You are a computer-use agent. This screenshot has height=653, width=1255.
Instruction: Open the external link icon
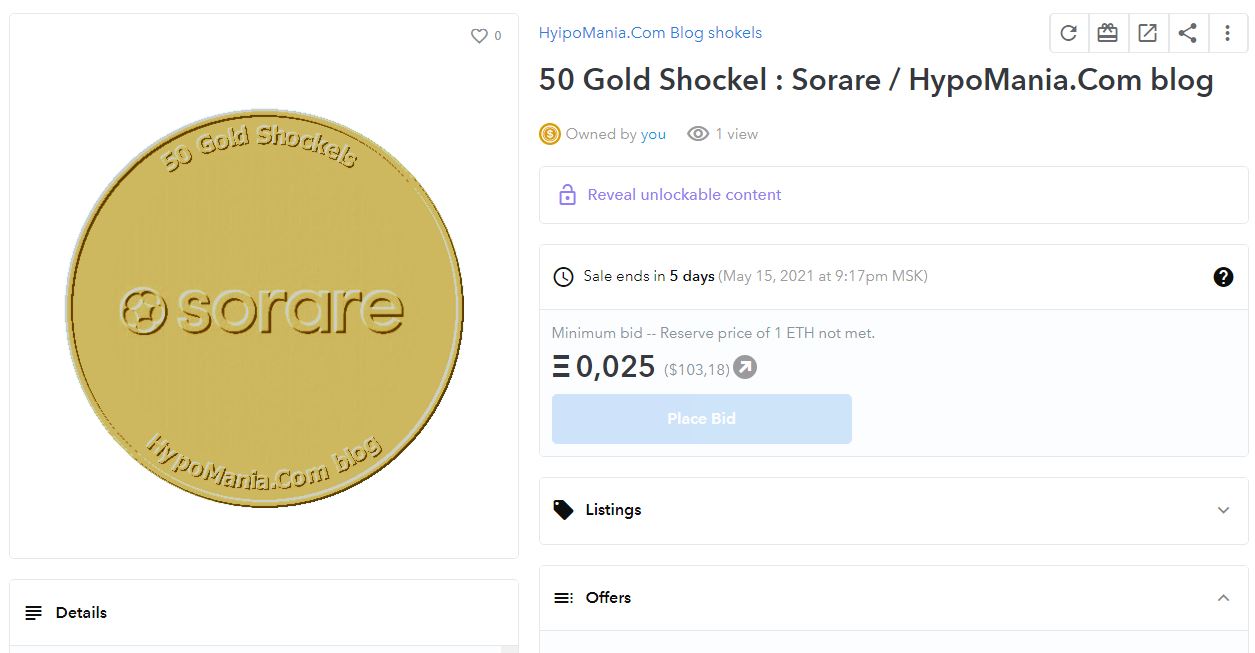pos(1147,33)
